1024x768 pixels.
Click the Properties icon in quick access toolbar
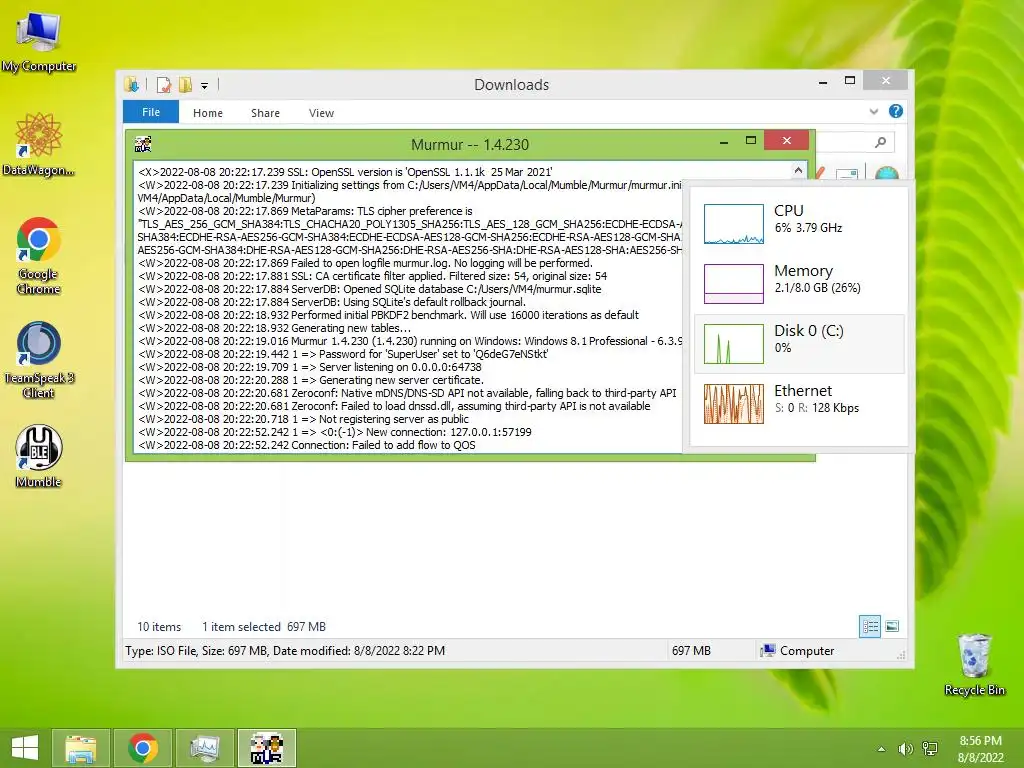click(164, 85)
